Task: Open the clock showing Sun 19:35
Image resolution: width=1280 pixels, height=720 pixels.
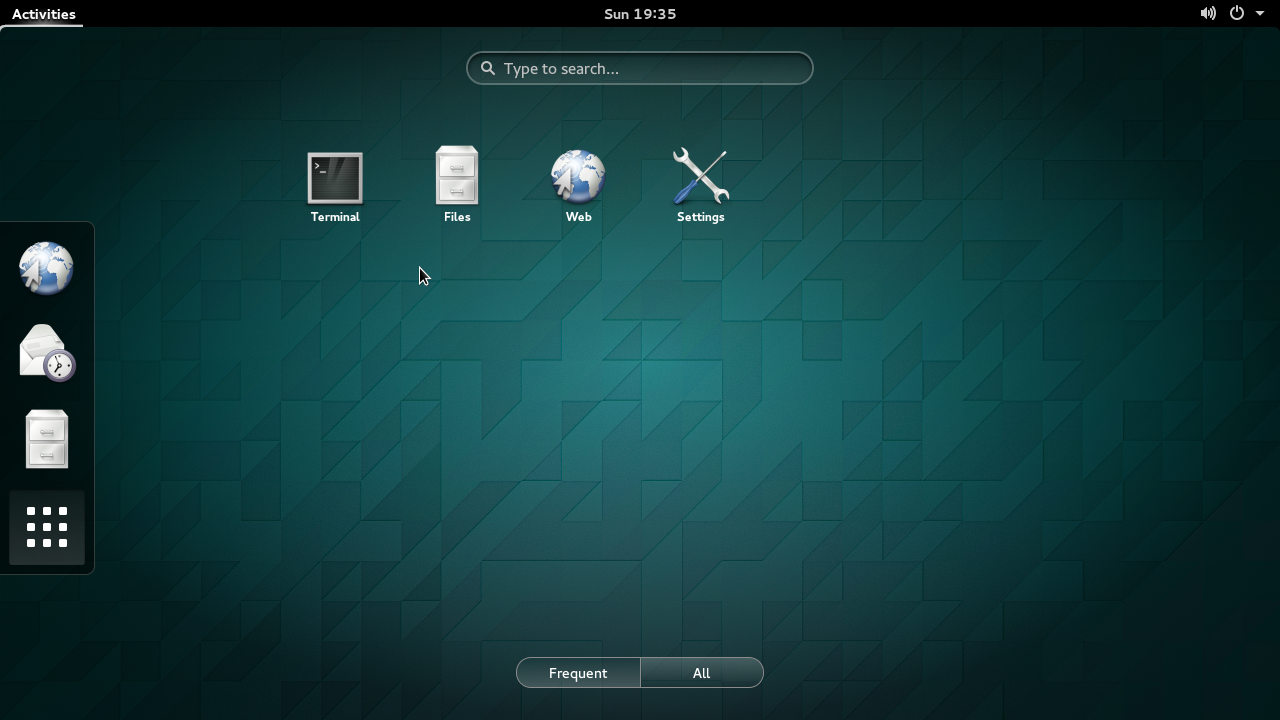Action: pyautogui.click(x=640, y=14)
